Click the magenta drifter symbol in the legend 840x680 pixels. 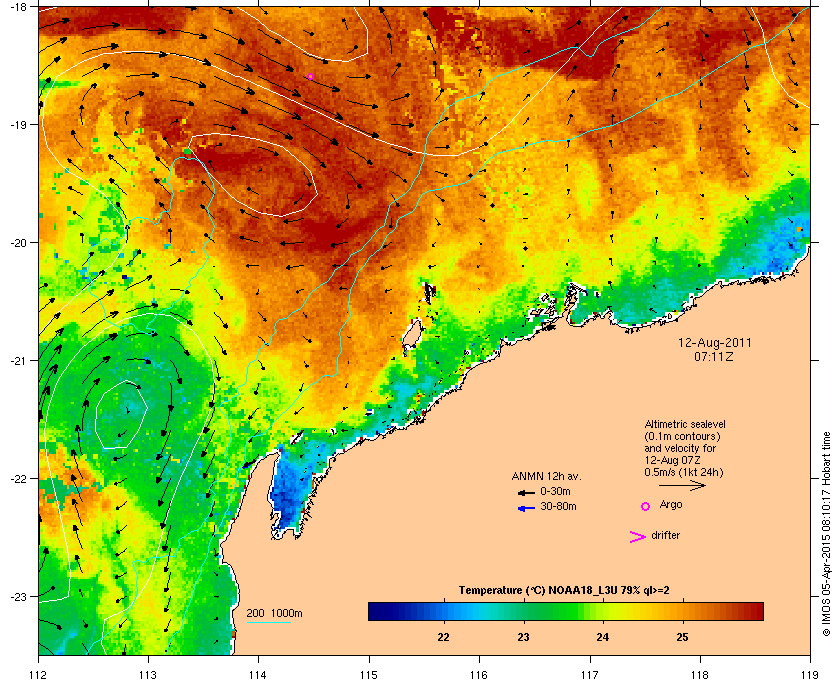[638, 537]
